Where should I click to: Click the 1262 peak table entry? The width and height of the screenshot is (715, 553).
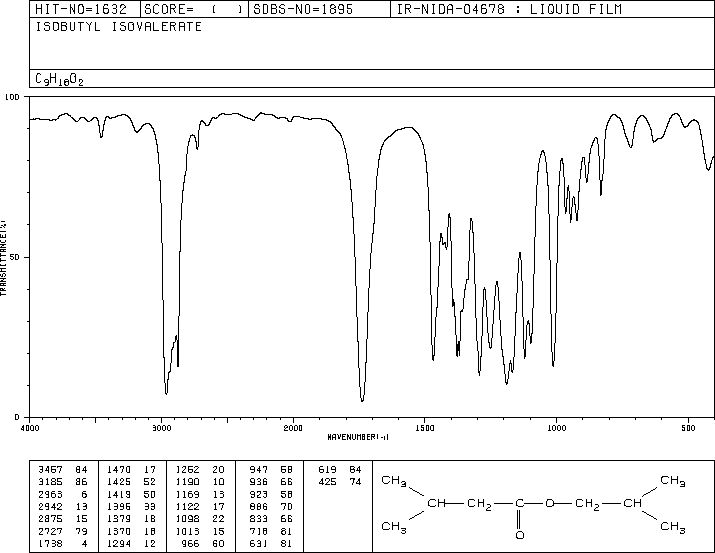[x=200, y=470]
